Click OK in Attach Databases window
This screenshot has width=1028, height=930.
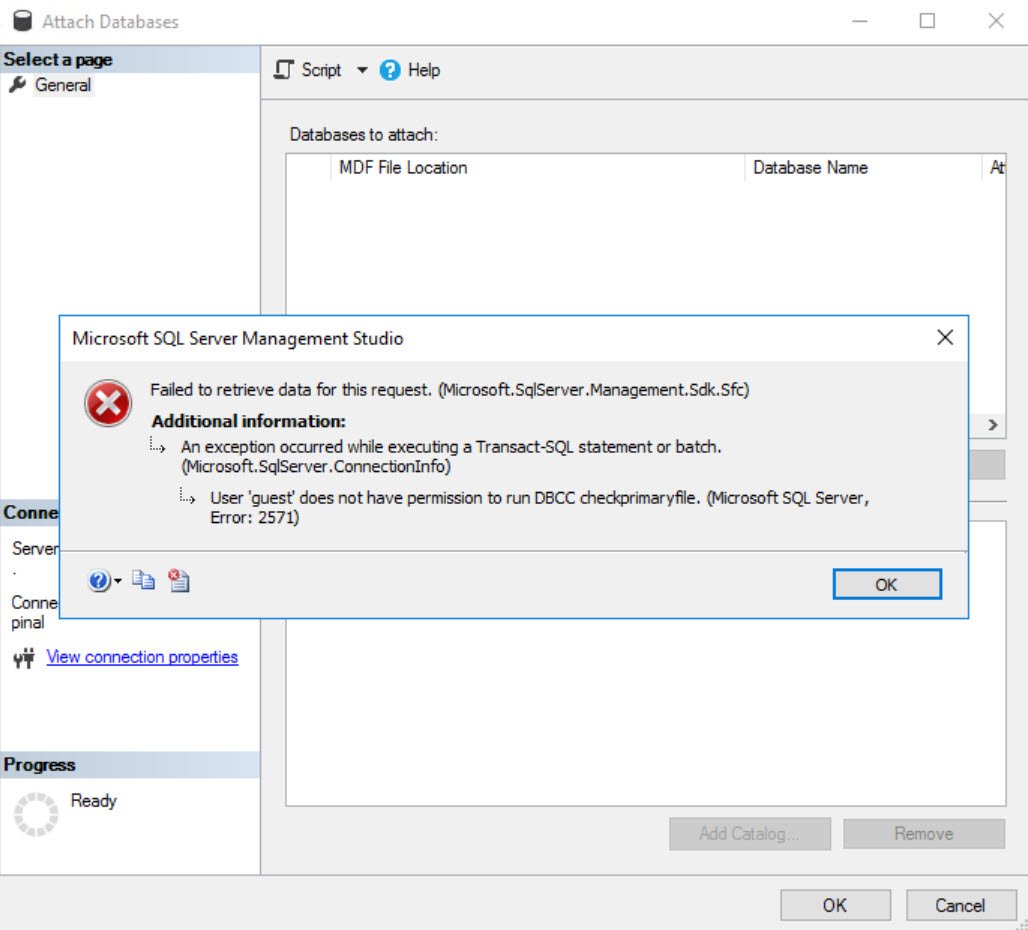[x=835, y=905]
